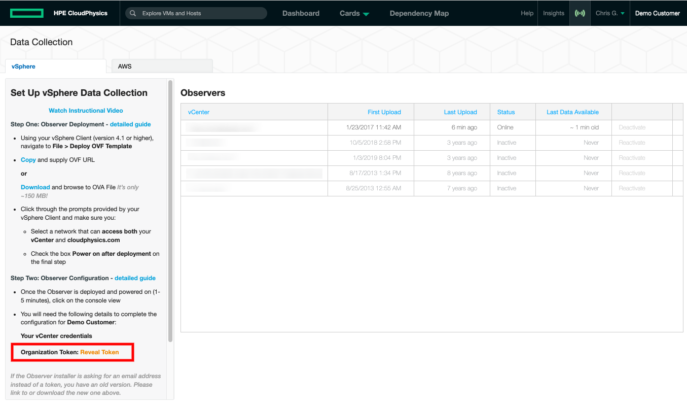The image size is (687, 405).
Task: Open Insights in the top bar
Action: [x=553, y=14]
